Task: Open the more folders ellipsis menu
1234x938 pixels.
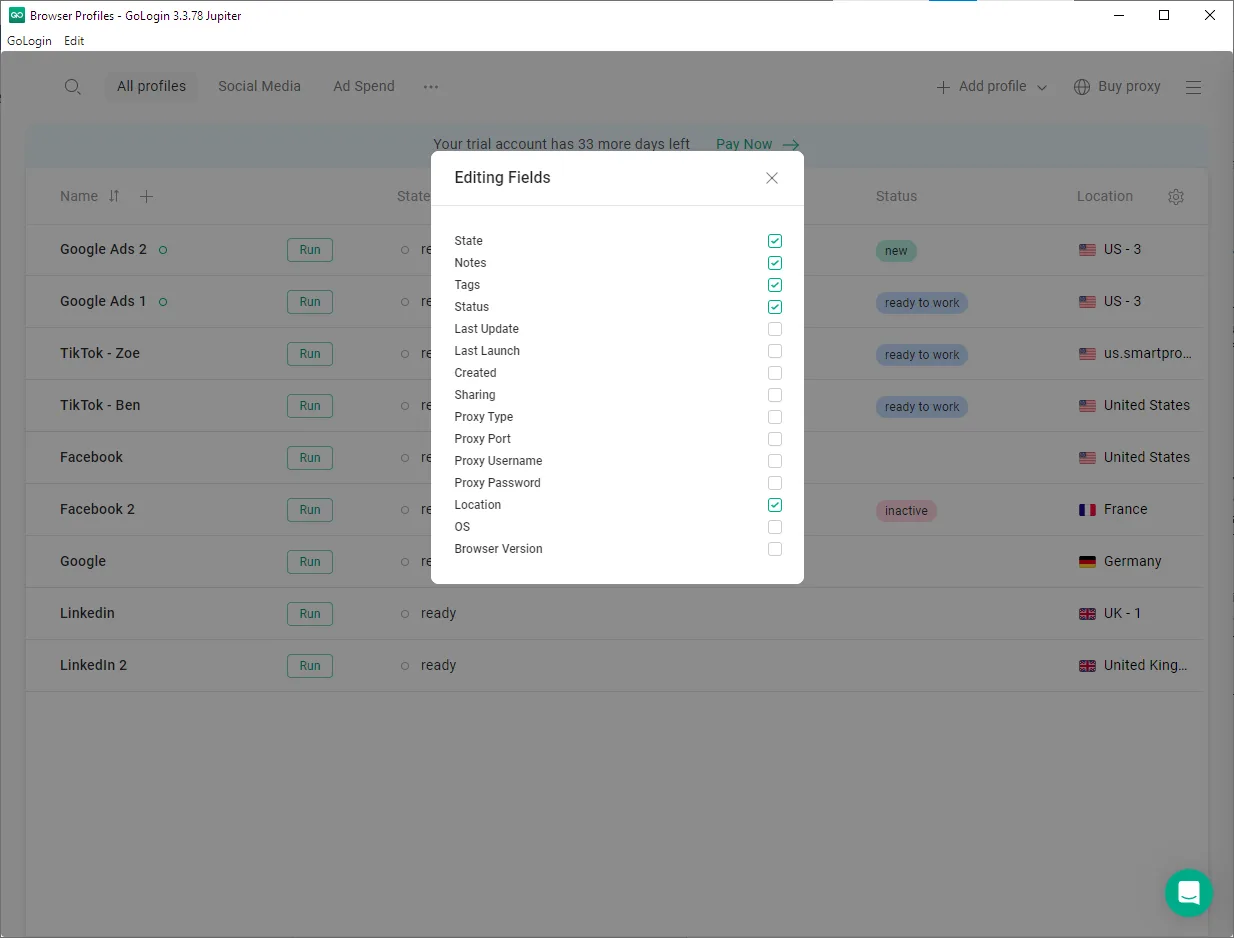Action: (431, 87)
